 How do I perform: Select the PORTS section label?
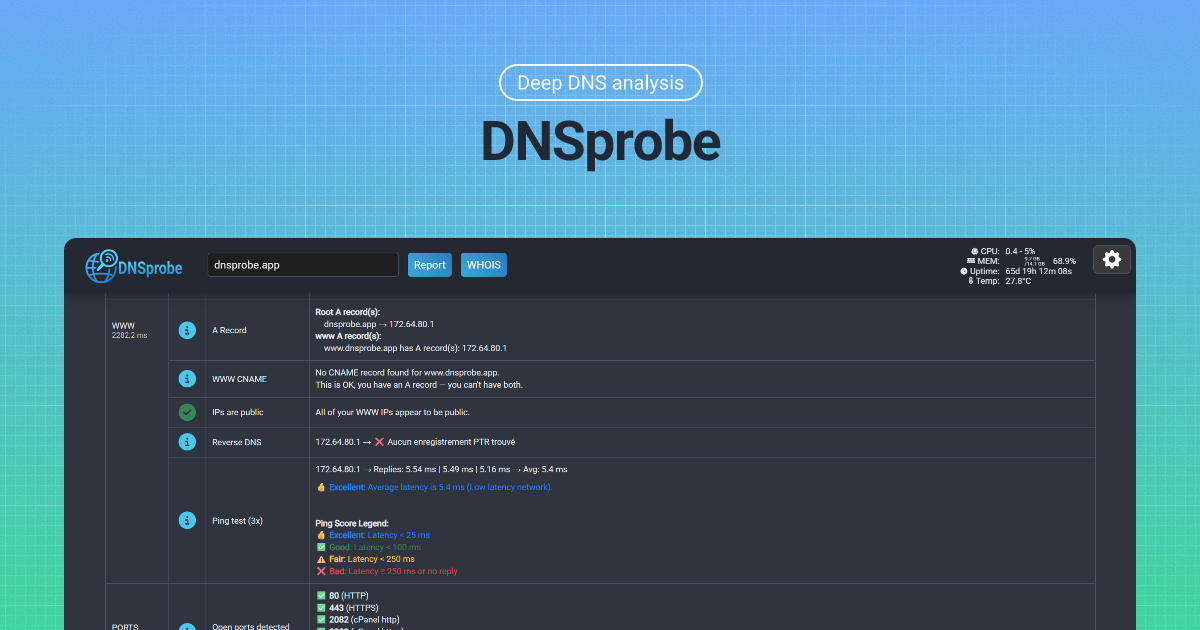point(126,627)
